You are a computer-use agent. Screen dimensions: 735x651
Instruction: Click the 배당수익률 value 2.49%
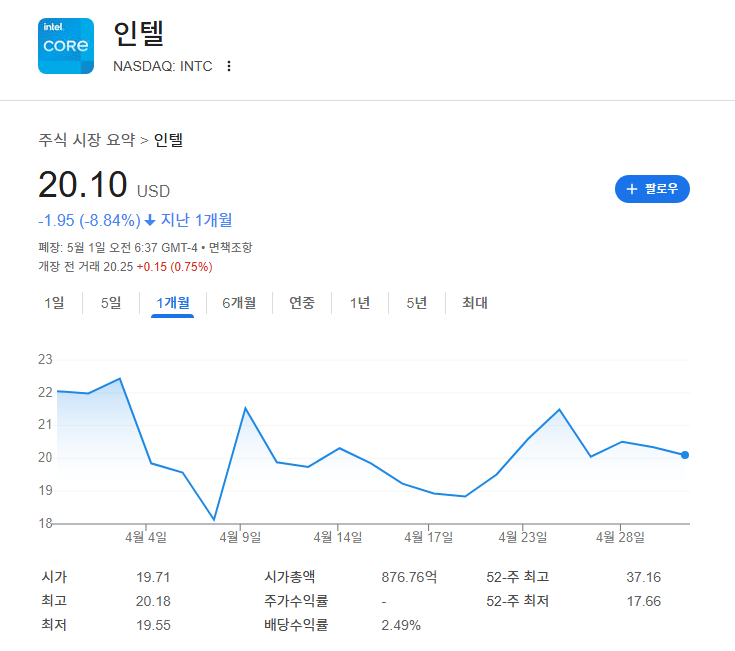401,625
